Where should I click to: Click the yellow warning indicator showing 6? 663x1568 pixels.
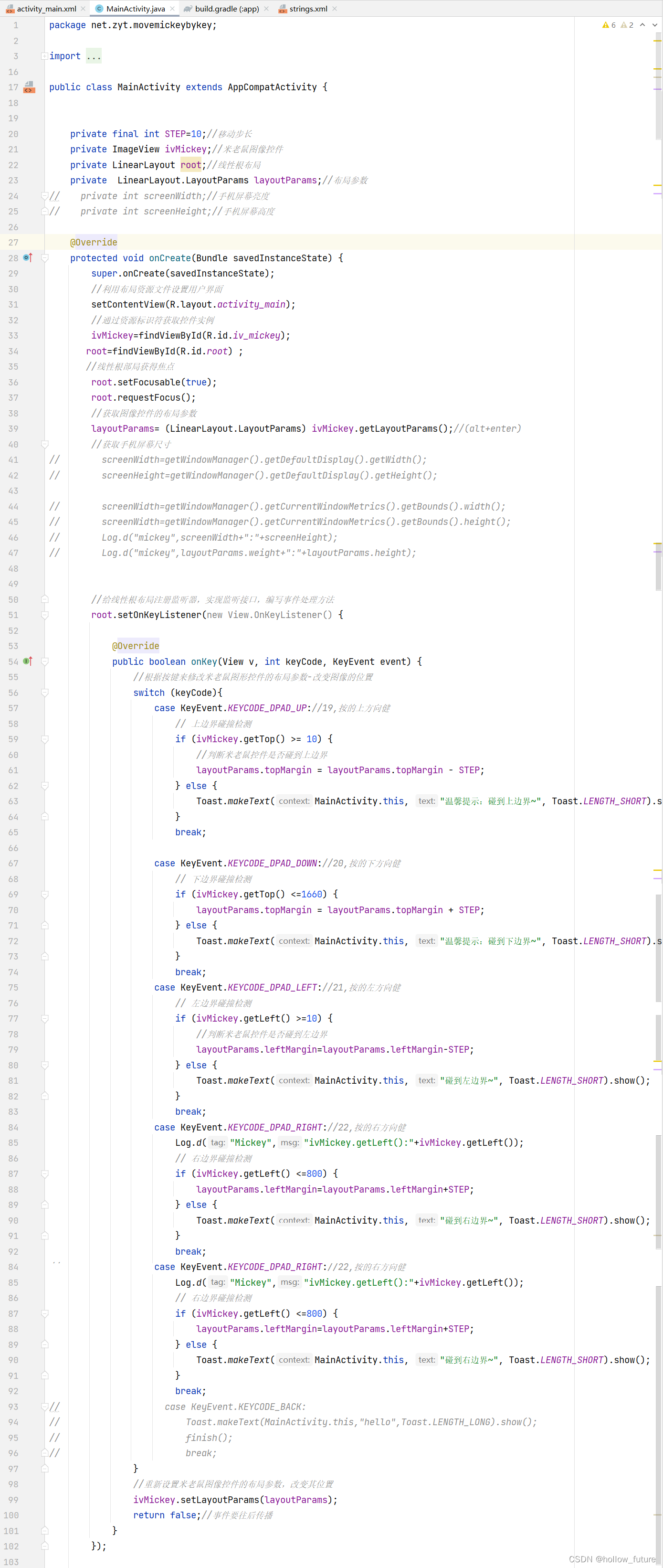click(x=609, y=25)
